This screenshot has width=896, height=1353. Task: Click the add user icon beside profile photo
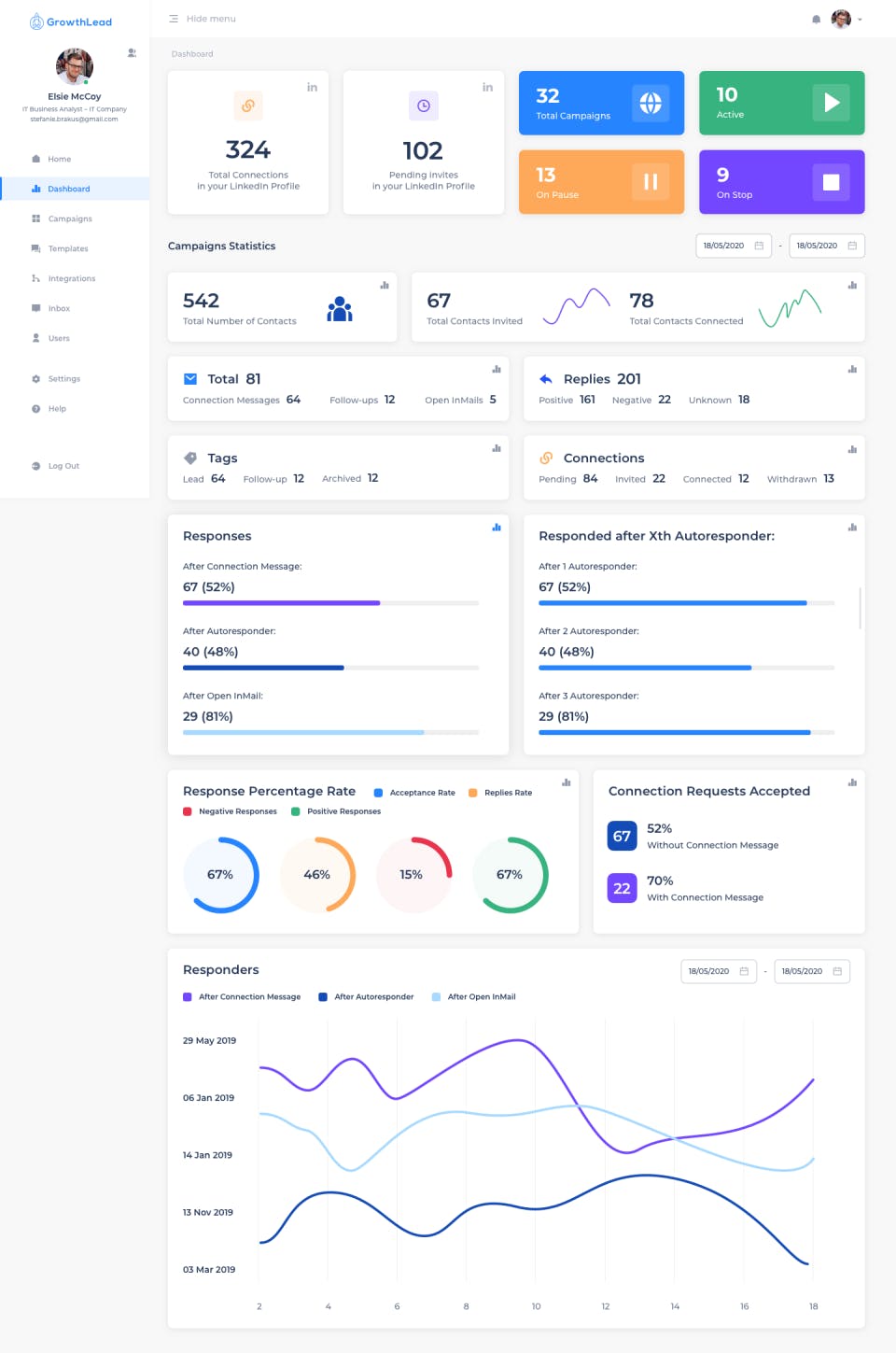coord(133,52)
